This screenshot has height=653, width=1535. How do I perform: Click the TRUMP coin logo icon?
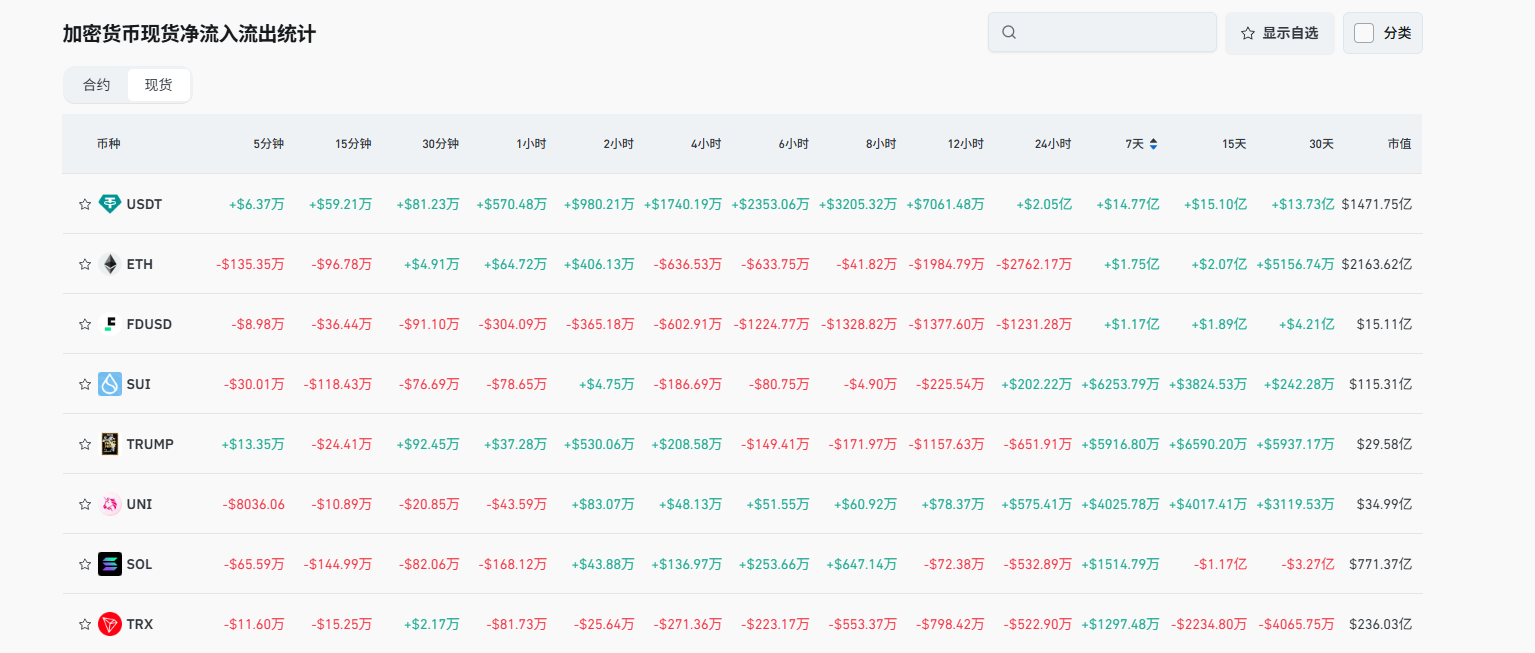[110, 444]
